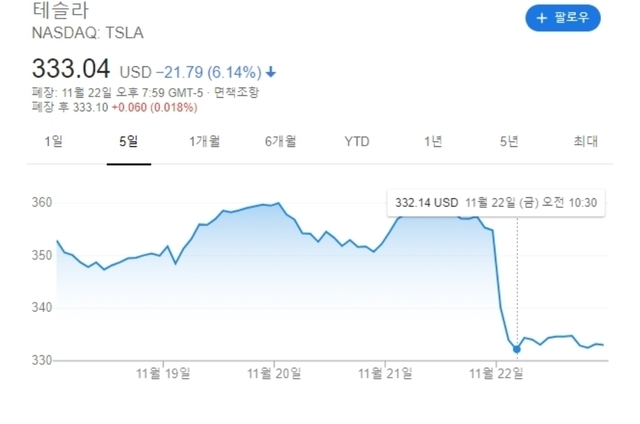
Task: Click the blue data point marker on chart
Action: pos(517,349)
